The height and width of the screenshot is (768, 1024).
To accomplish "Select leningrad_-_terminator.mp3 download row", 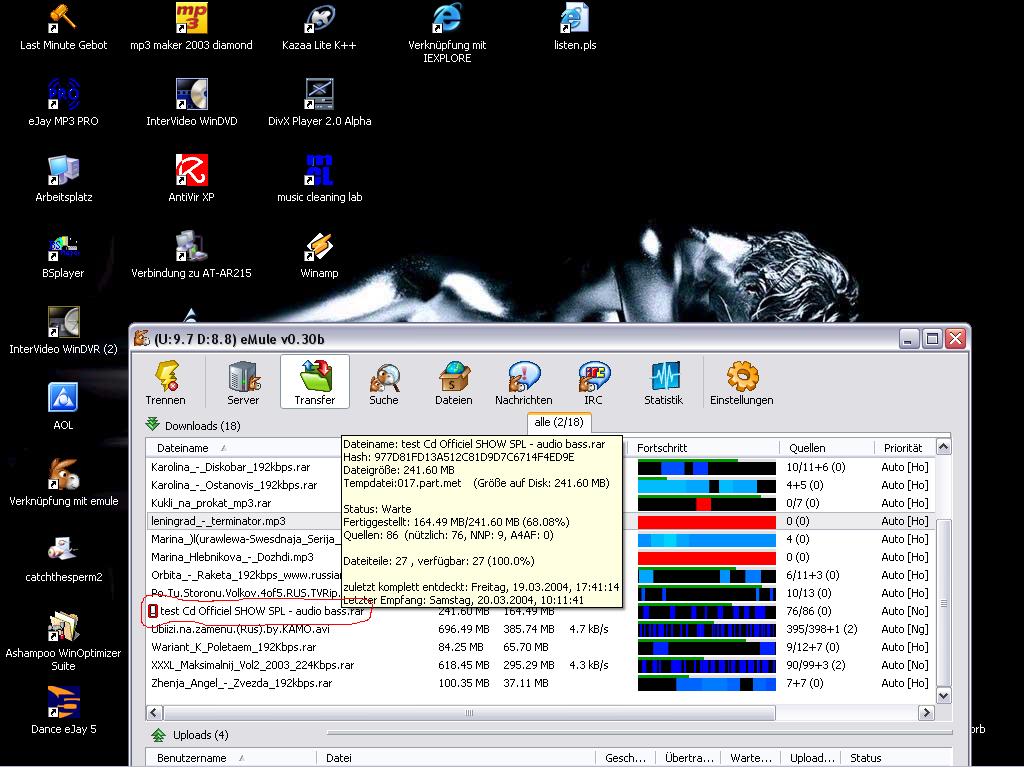I will pos(218,521).
